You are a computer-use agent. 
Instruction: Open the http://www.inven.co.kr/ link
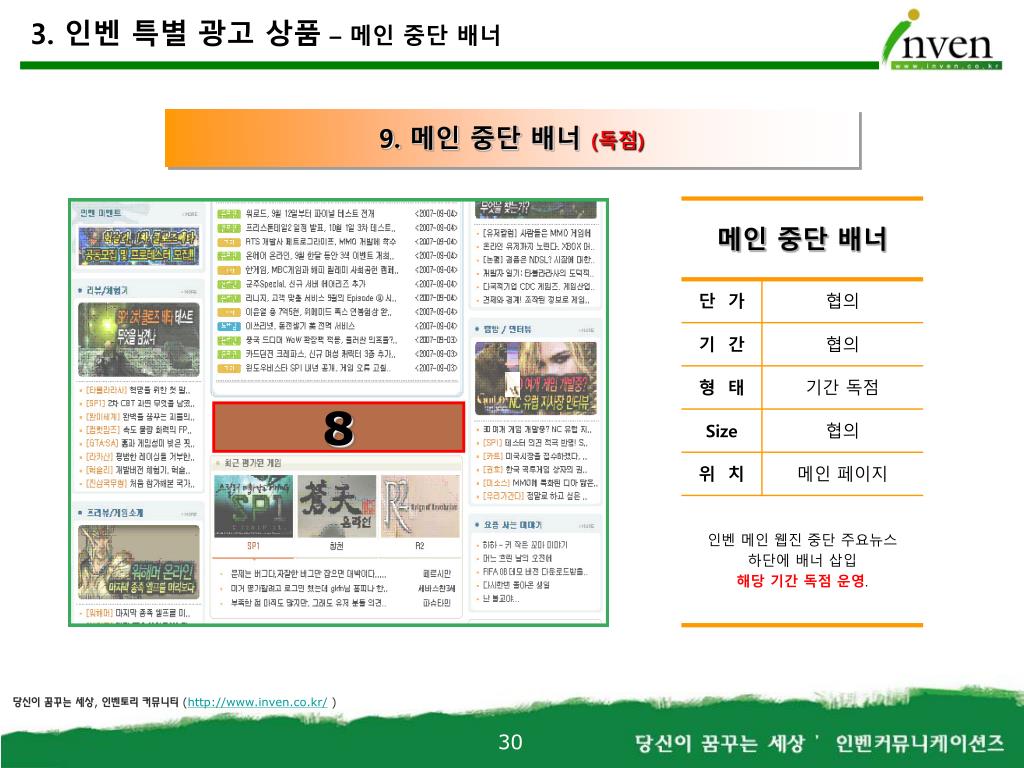[257, 702]
